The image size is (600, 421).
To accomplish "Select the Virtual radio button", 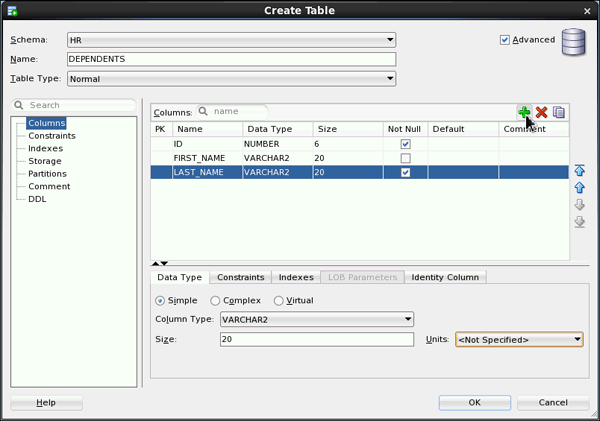I will click(278, 300).
